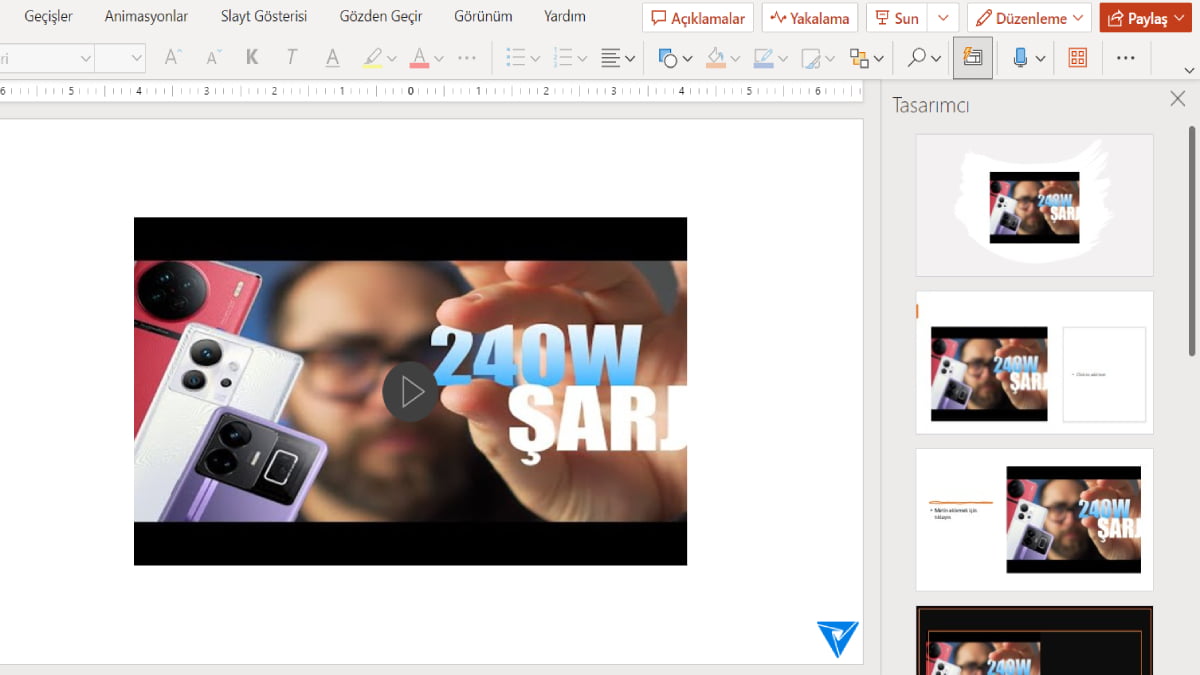The image size is (1200, 675).
Task: Open the text alignment dropdown
Action: coord(629,57)
